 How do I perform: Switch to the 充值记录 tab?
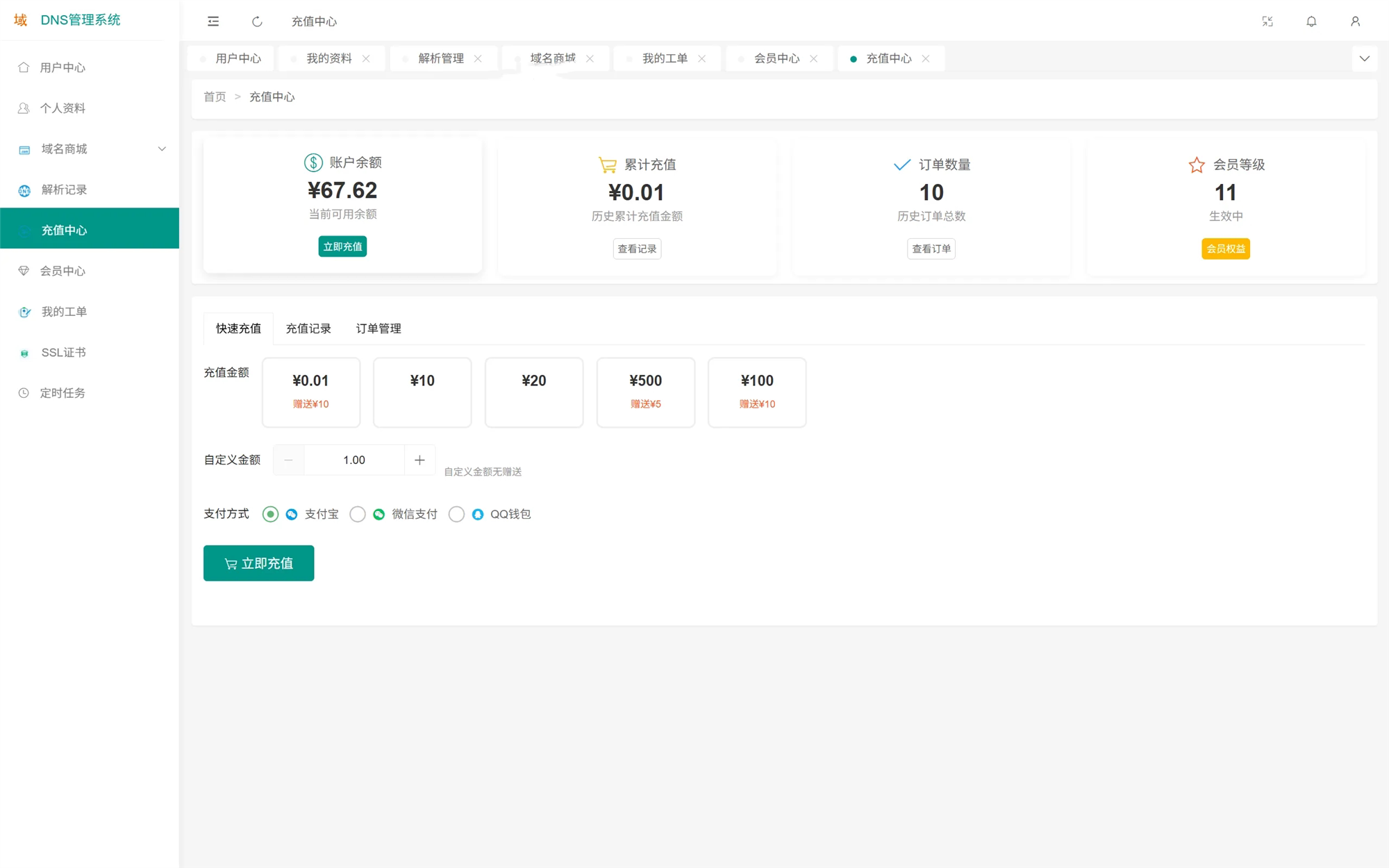[x=308, y=328]
